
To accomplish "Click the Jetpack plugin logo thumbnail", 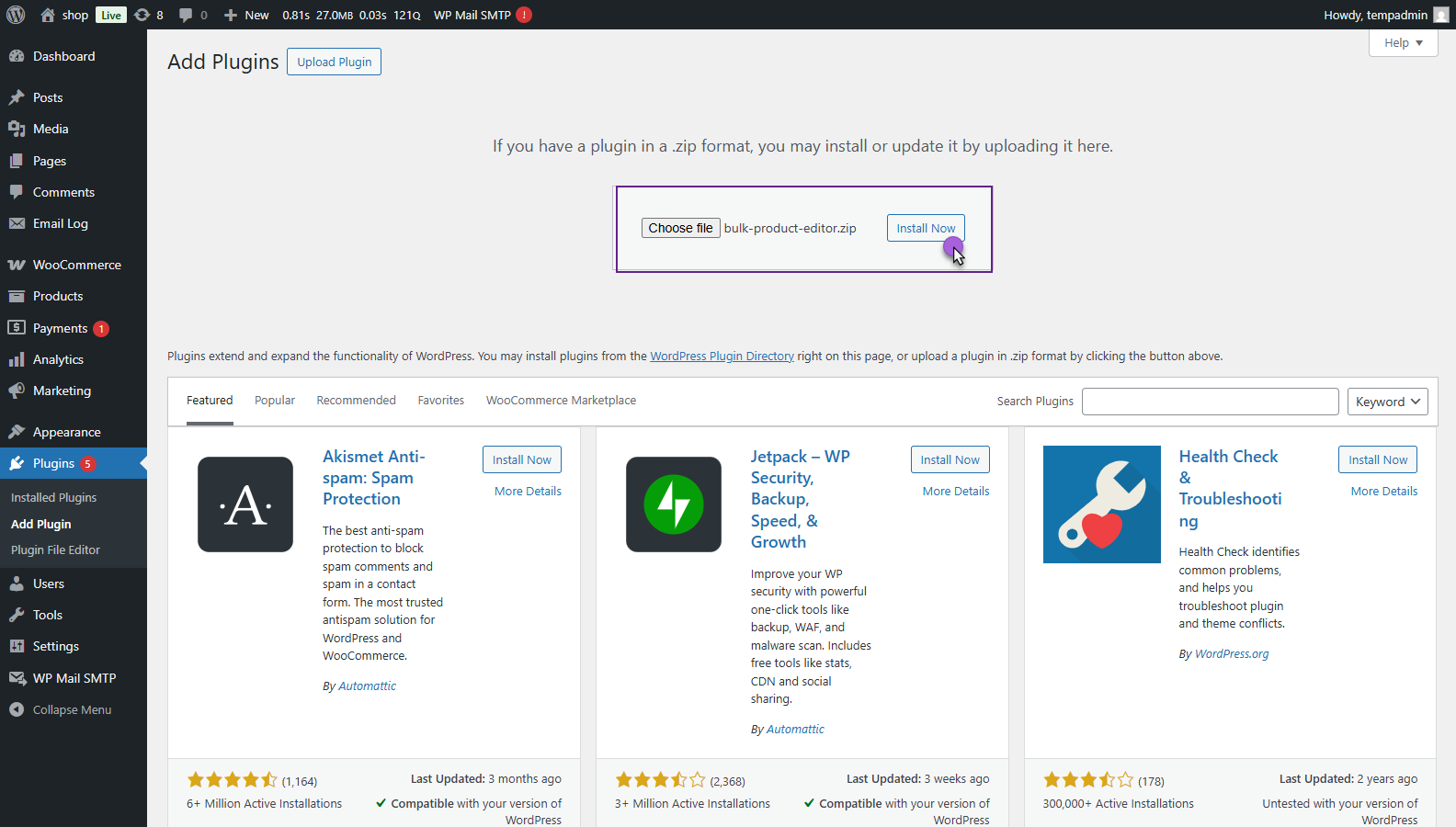I will click(674, 504).
